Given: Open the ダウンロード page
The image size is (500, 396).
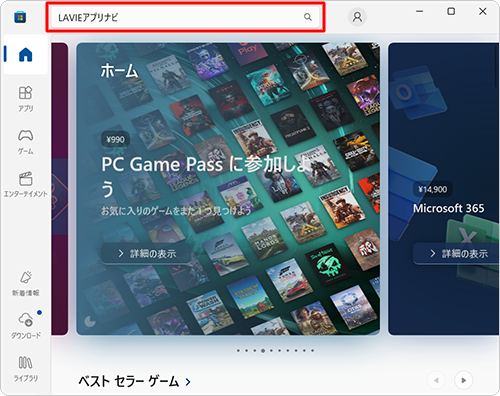Looking at the screenshot, I should coord(26,326).
